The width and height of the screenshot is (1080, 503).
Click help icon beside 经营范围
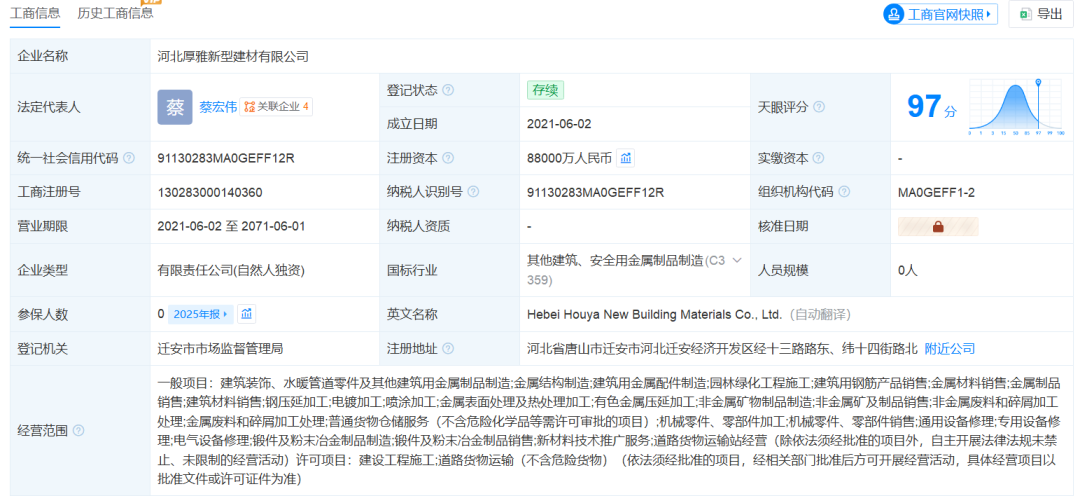coord(79,431)
